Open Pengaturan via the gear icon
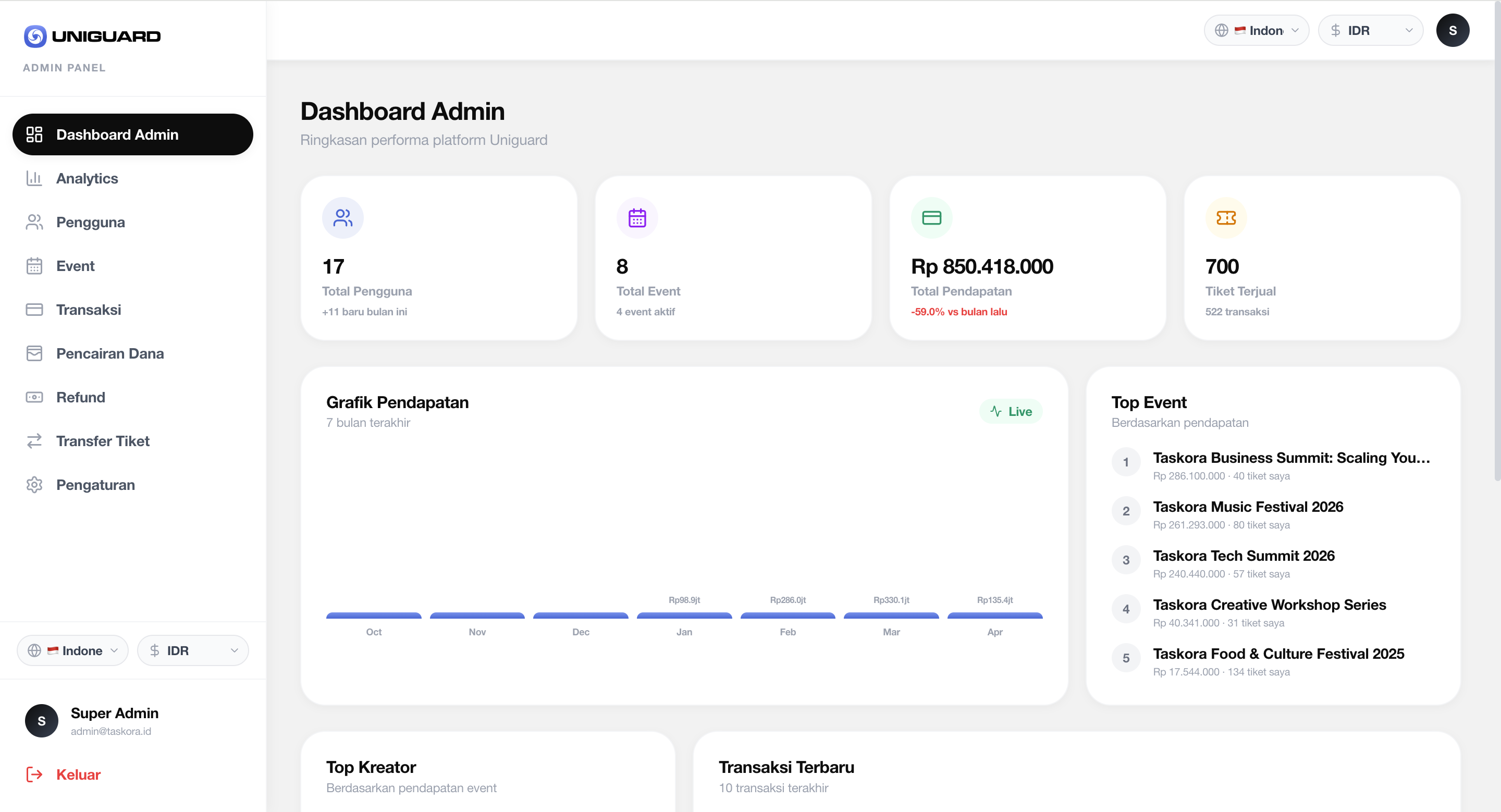Viewport: 1501px width, 812px height. (x=34, y=485)
